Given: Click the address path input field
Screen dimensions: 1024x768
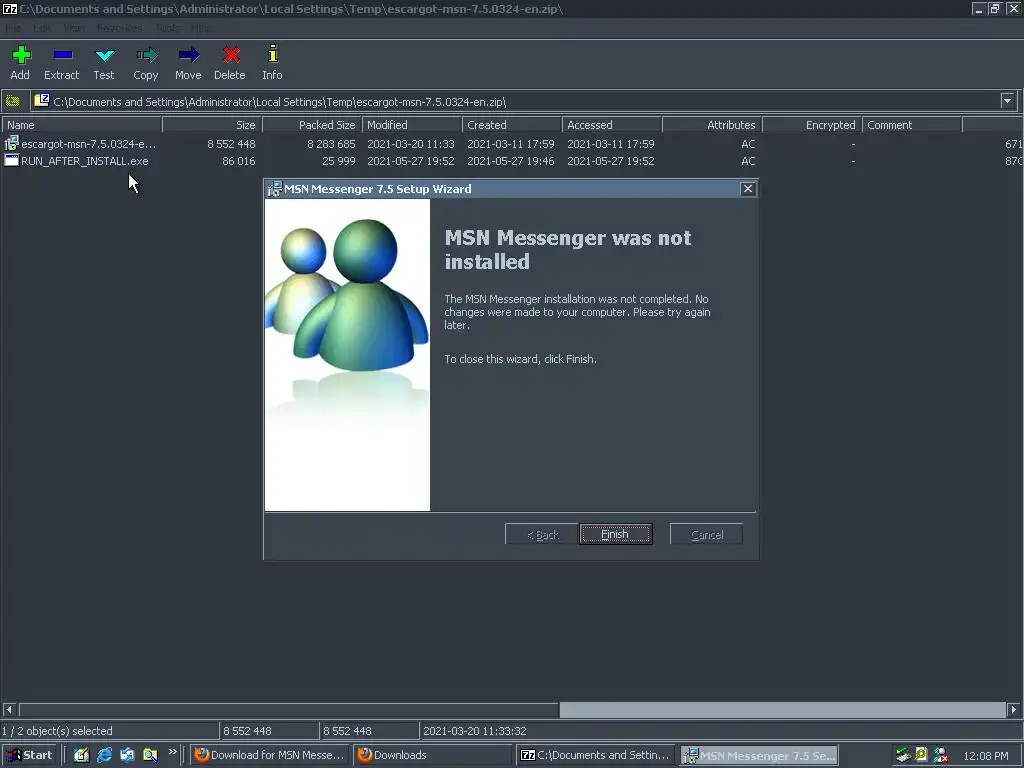Looking at the screenshot, I should (x=515, y=101).
